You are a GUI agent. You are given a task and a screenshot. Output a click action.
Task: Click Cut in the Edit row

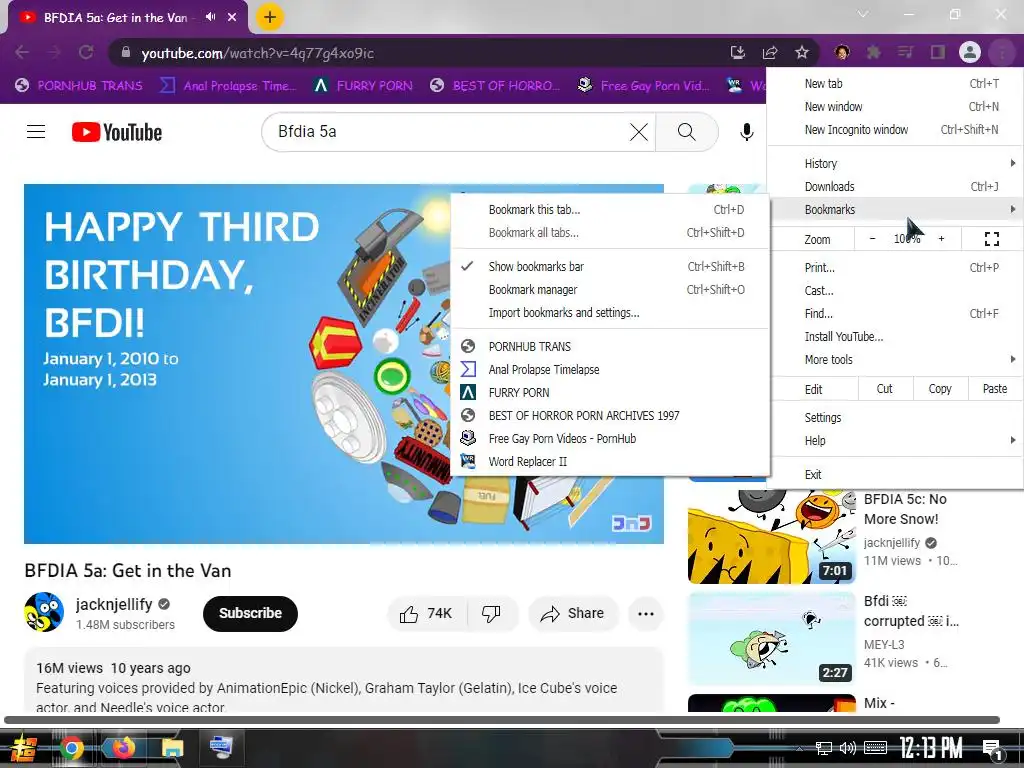point(884,389)
